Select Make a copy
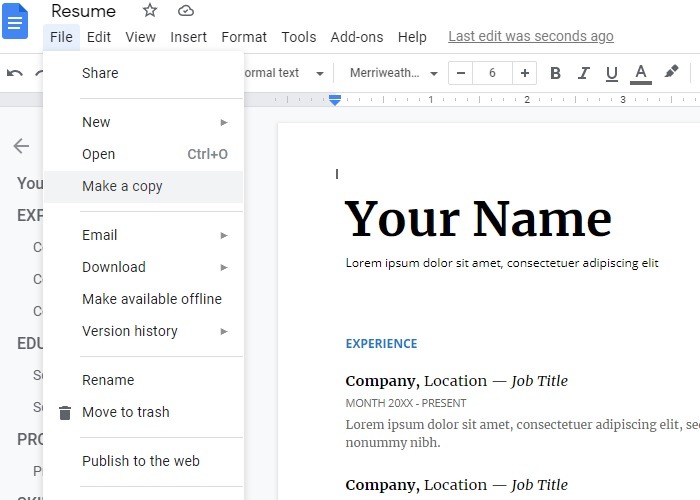 coord(143,186)
